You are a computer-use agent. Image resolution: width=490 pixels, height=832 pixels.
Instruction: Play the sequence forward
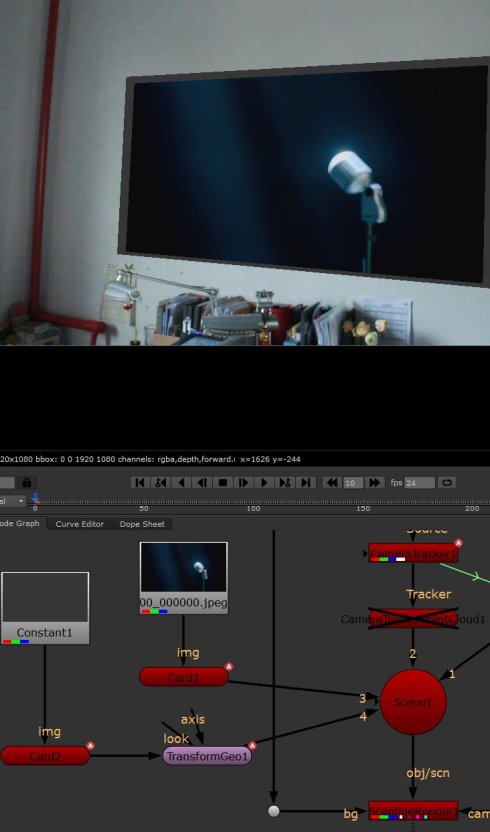click(x=264, y=482)
